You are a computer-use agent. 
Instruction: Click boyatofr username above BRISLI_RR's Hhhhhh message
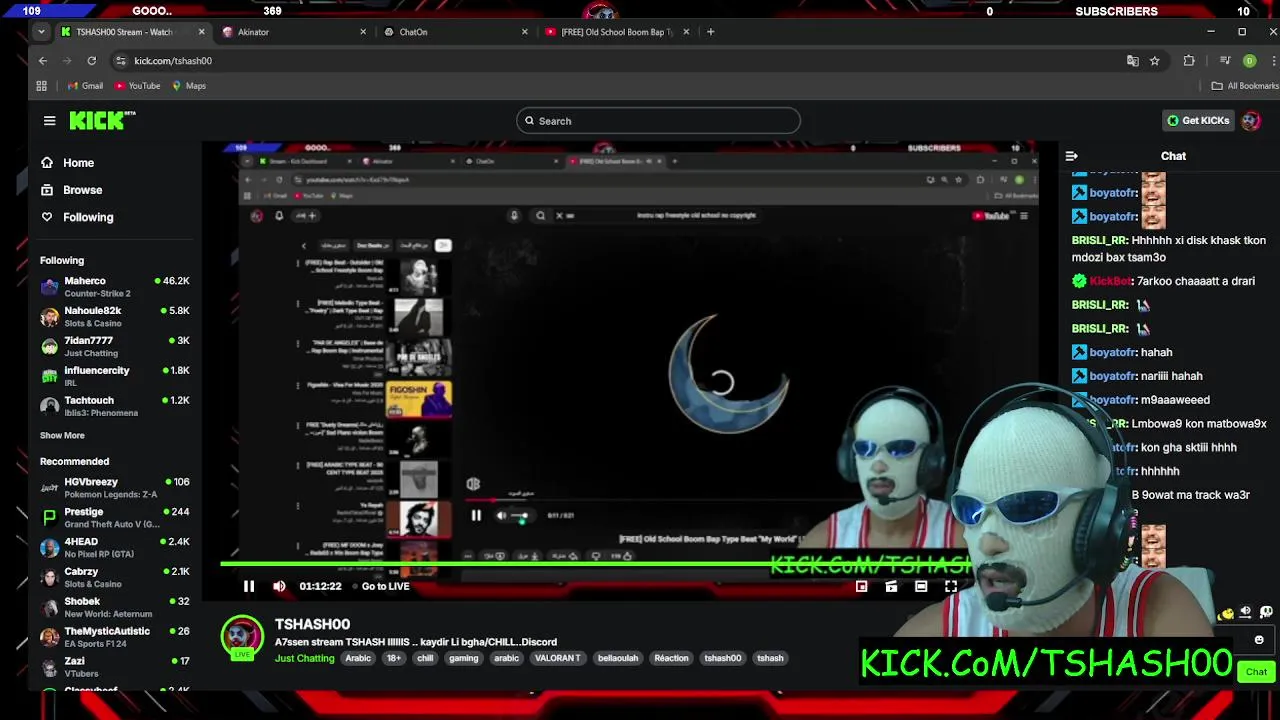point(1113,217)
